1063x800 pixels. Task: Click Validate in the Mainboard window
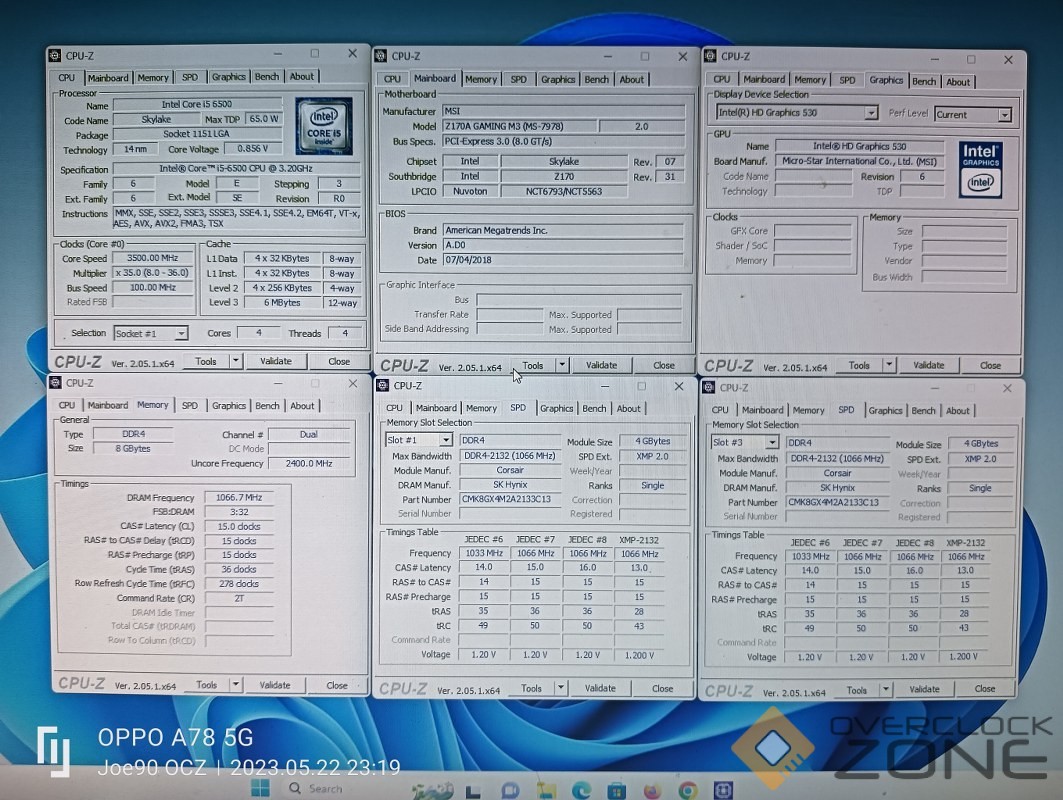point(601,365)
